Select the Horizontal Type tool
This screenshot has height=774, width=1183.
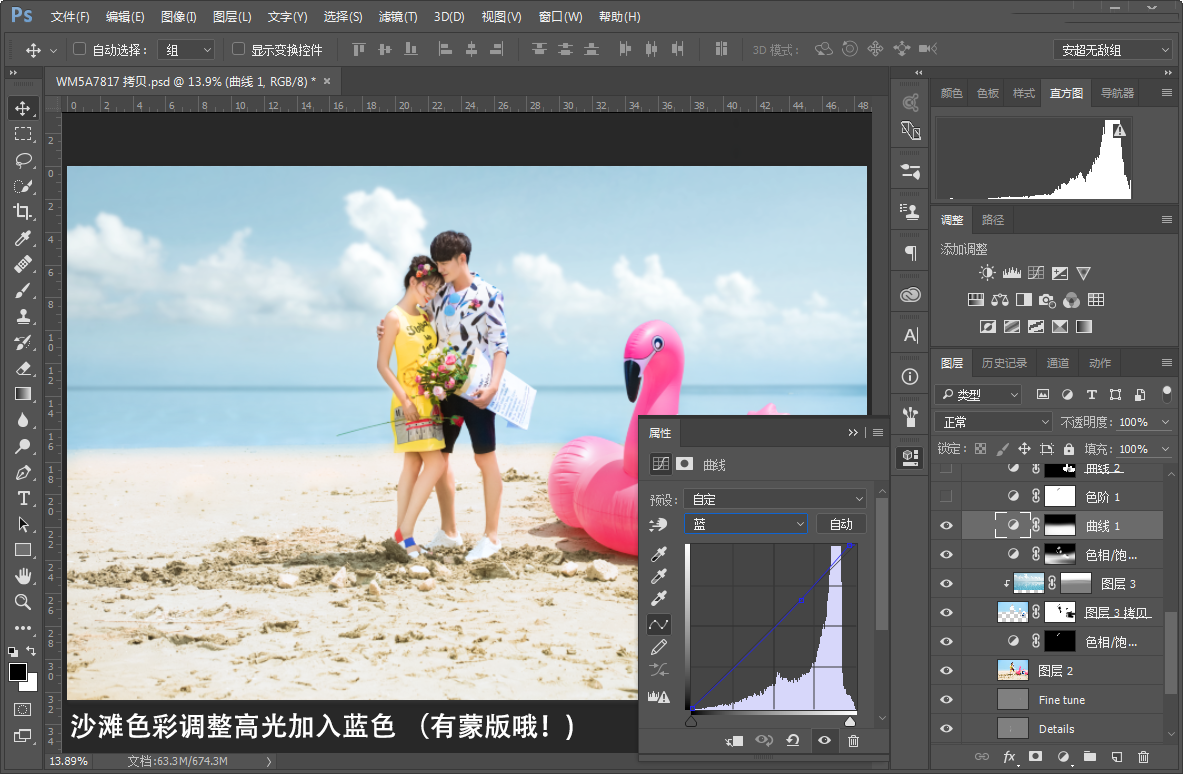23,498
